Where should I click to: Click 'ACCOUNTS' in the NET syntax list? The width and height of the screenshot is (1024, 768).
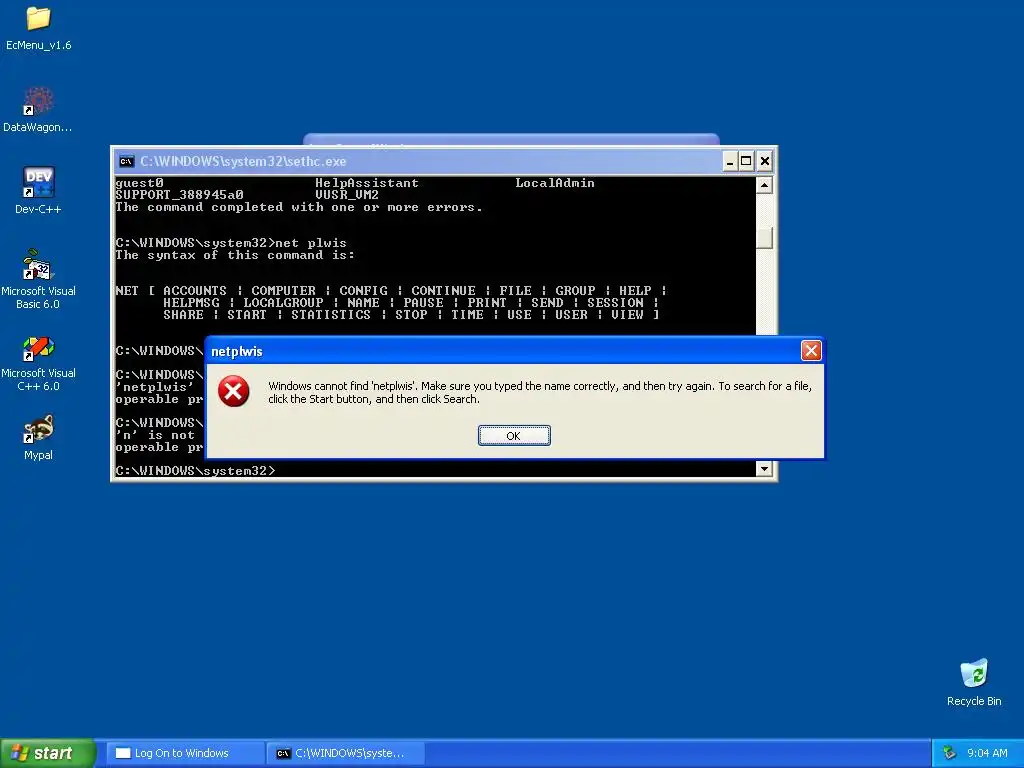tap(195, 291)
